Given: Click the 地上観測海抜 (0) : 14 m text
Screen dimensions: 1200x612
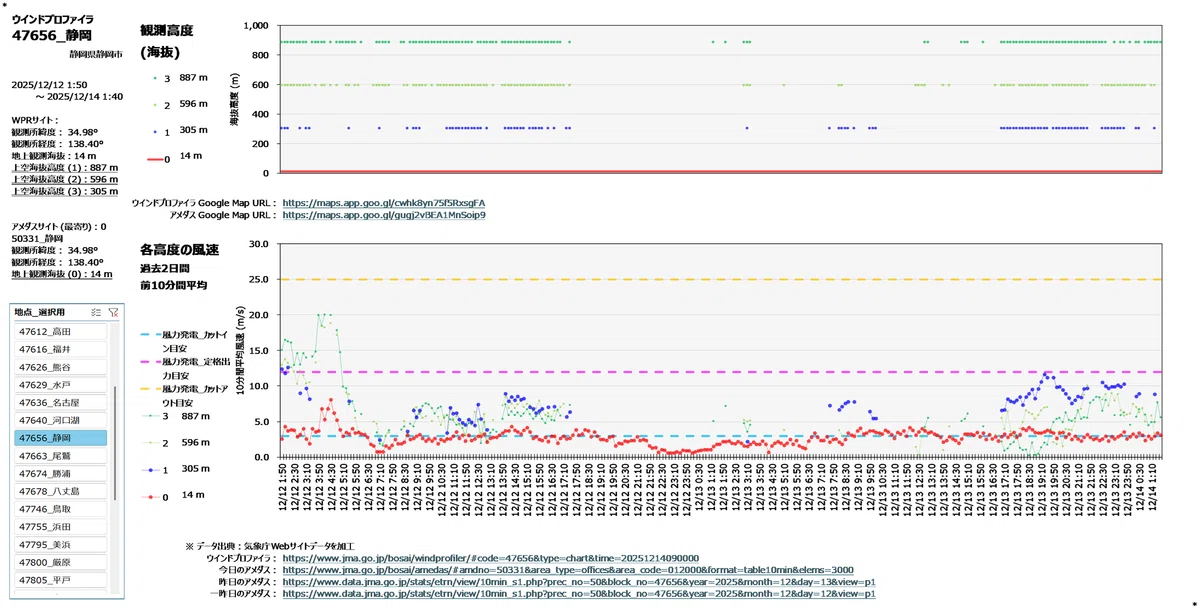Looking at the screenshot, I should tap(61, 273).
